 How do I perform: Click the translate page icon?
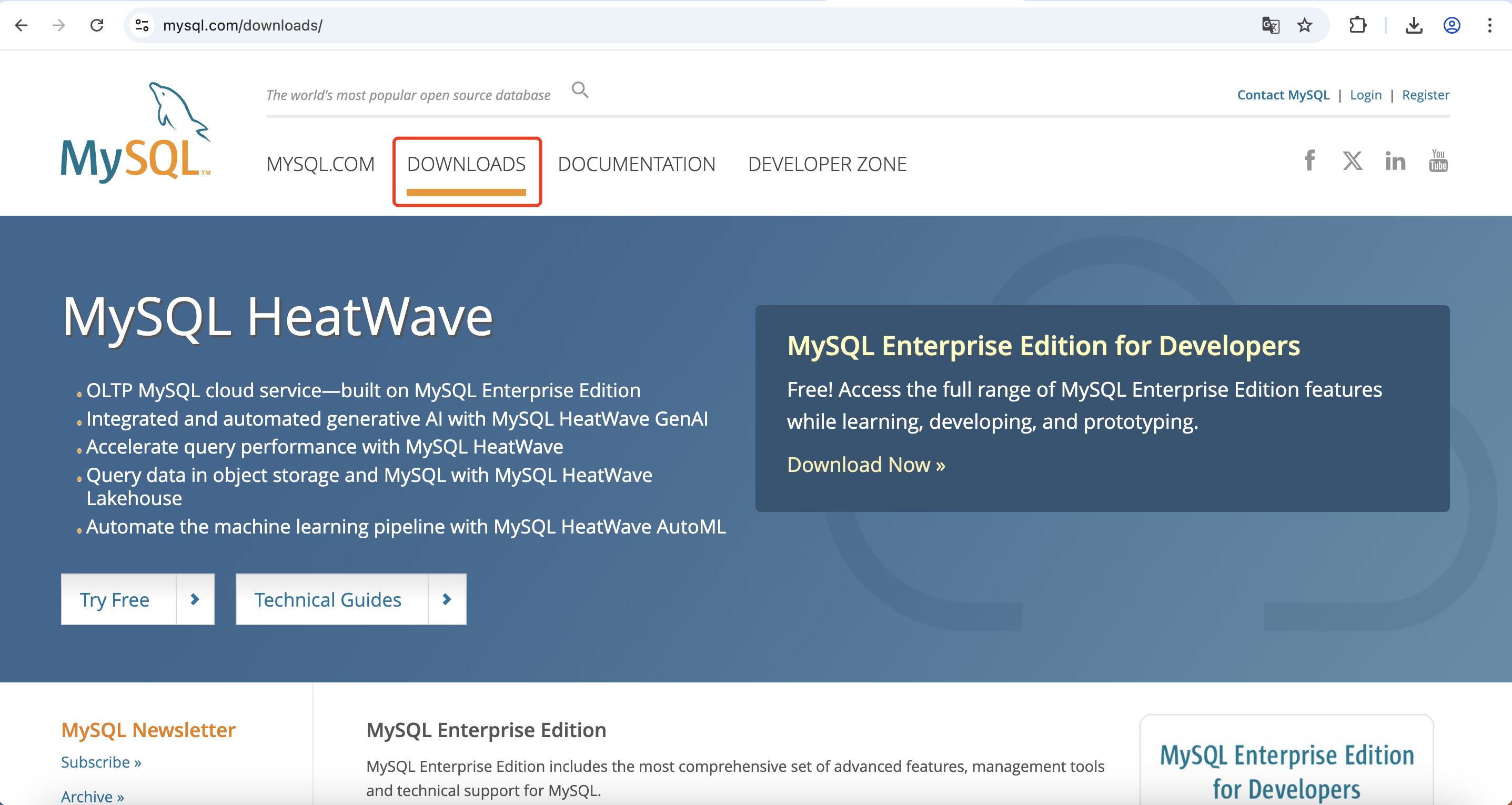tap(1271, 25)
